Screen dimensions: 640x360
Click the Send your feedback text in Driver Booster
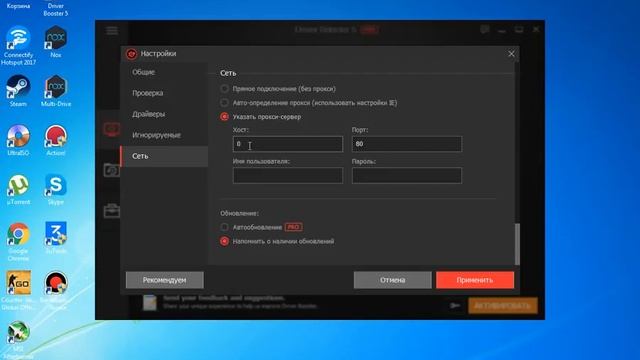click(x=224, y=298)
